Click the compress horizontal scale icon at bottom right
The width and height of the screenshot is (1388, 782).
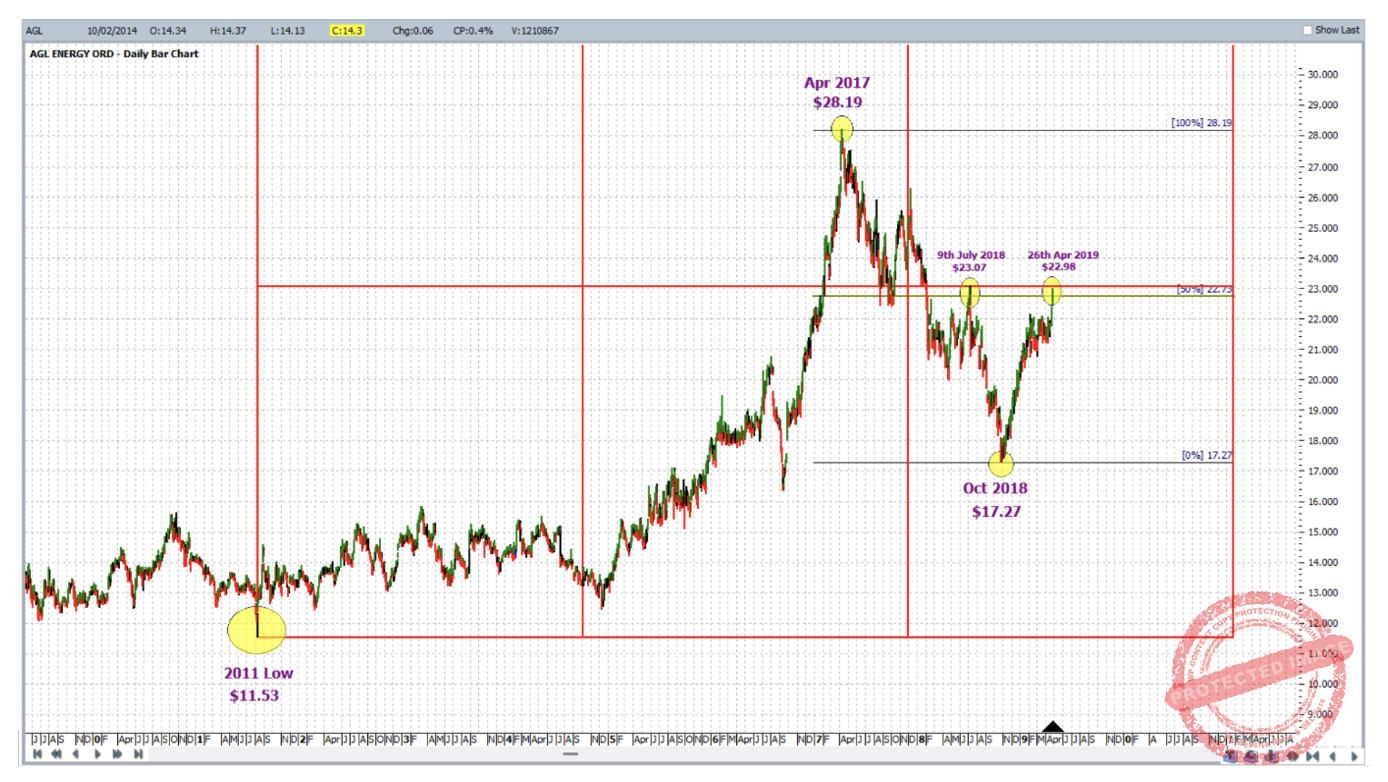(1312, 756)
